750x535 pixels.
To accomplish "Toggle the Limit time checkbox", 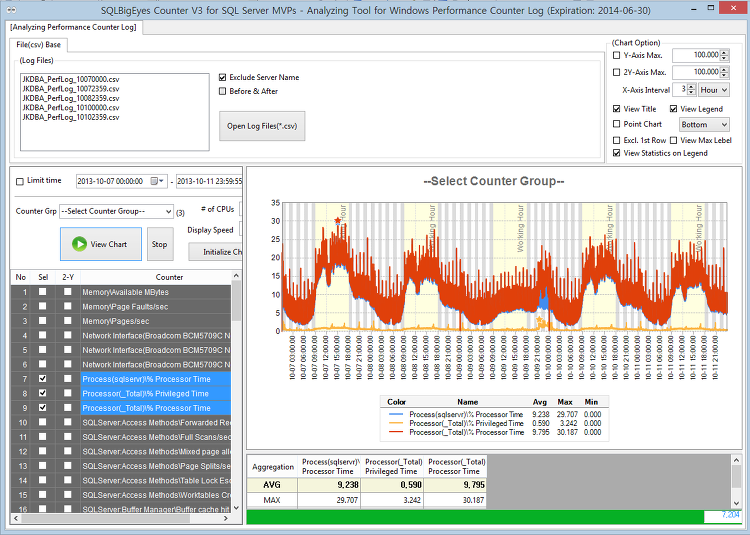I will [21, 181].
